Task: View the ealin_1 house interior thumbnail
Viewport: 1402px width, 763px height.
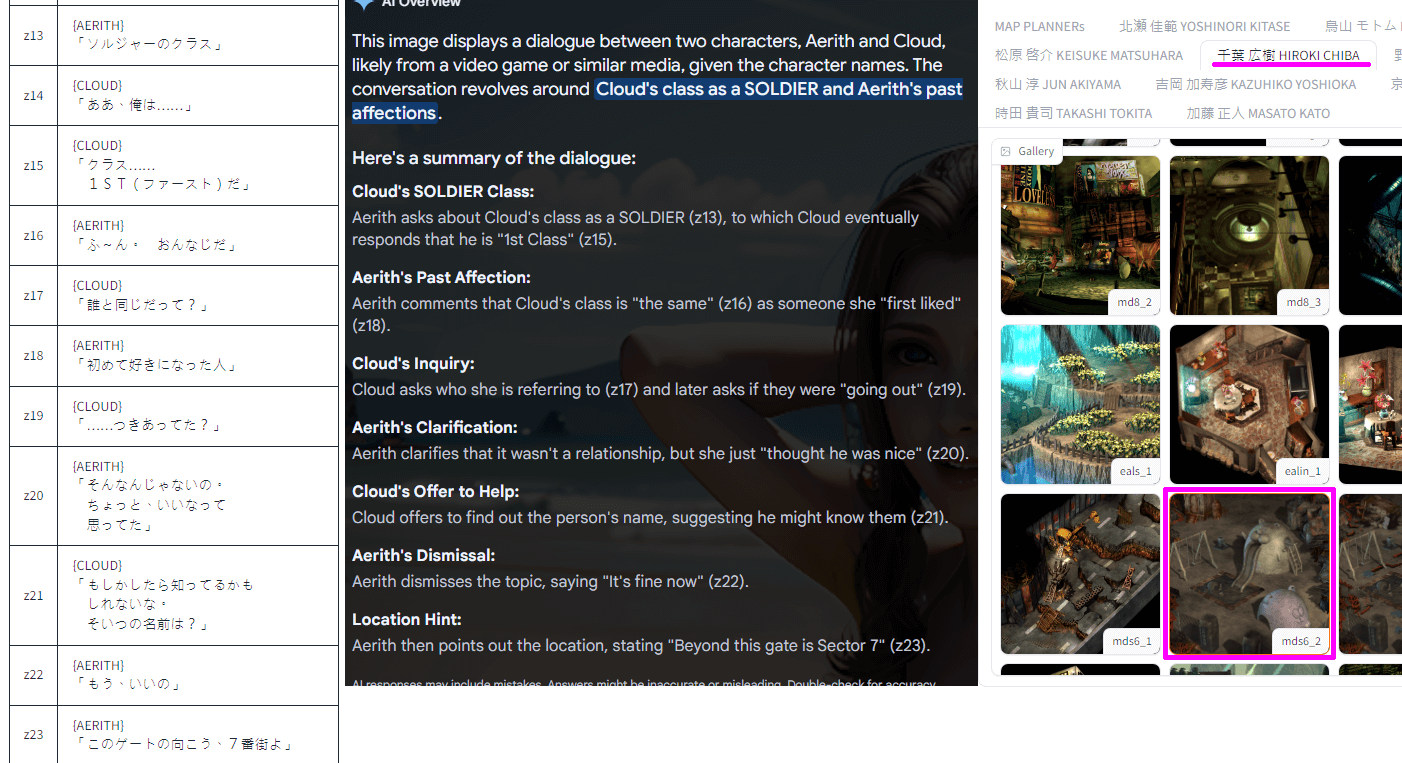Action: coord(1249,404)
